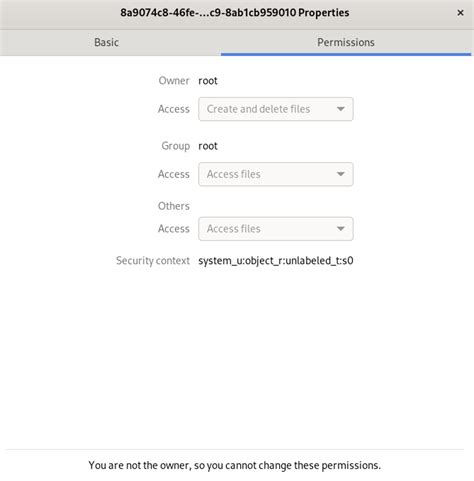
Task: Click the arrow icon on the Group access combo box
Action: click(x=340, y=174)
